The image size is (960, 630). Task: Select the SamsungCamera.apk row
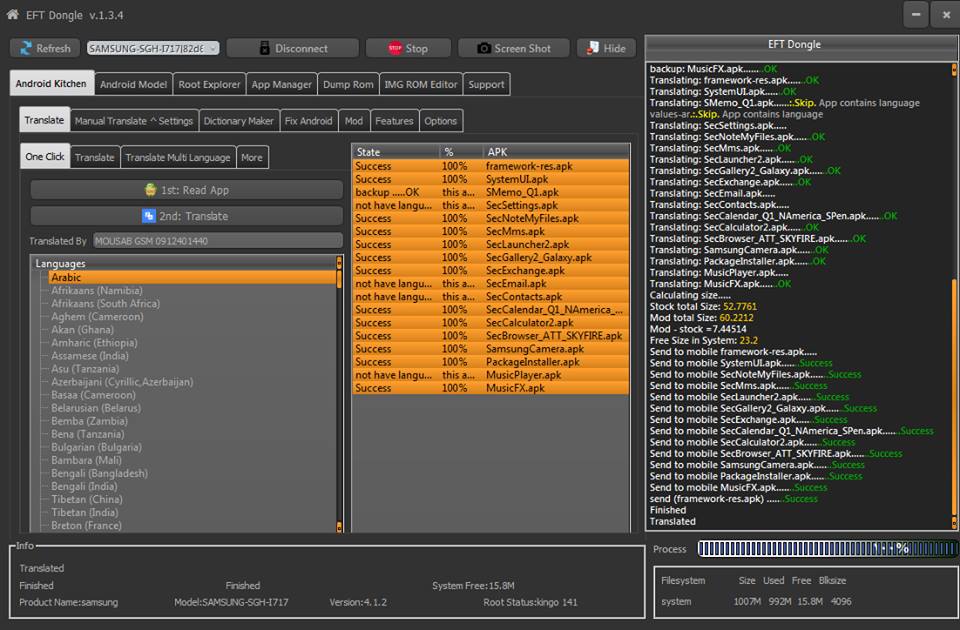click(x=491, y=349)
